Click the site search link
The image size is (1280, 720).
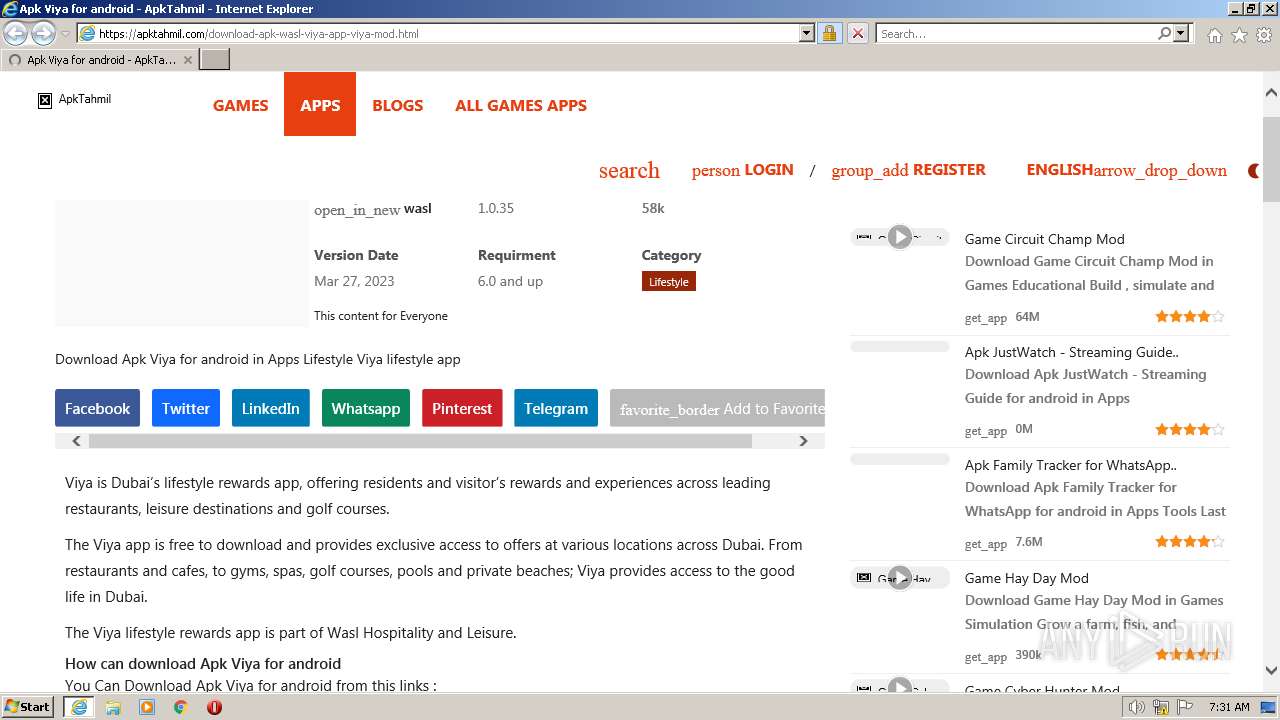click(x=629, y=170)
